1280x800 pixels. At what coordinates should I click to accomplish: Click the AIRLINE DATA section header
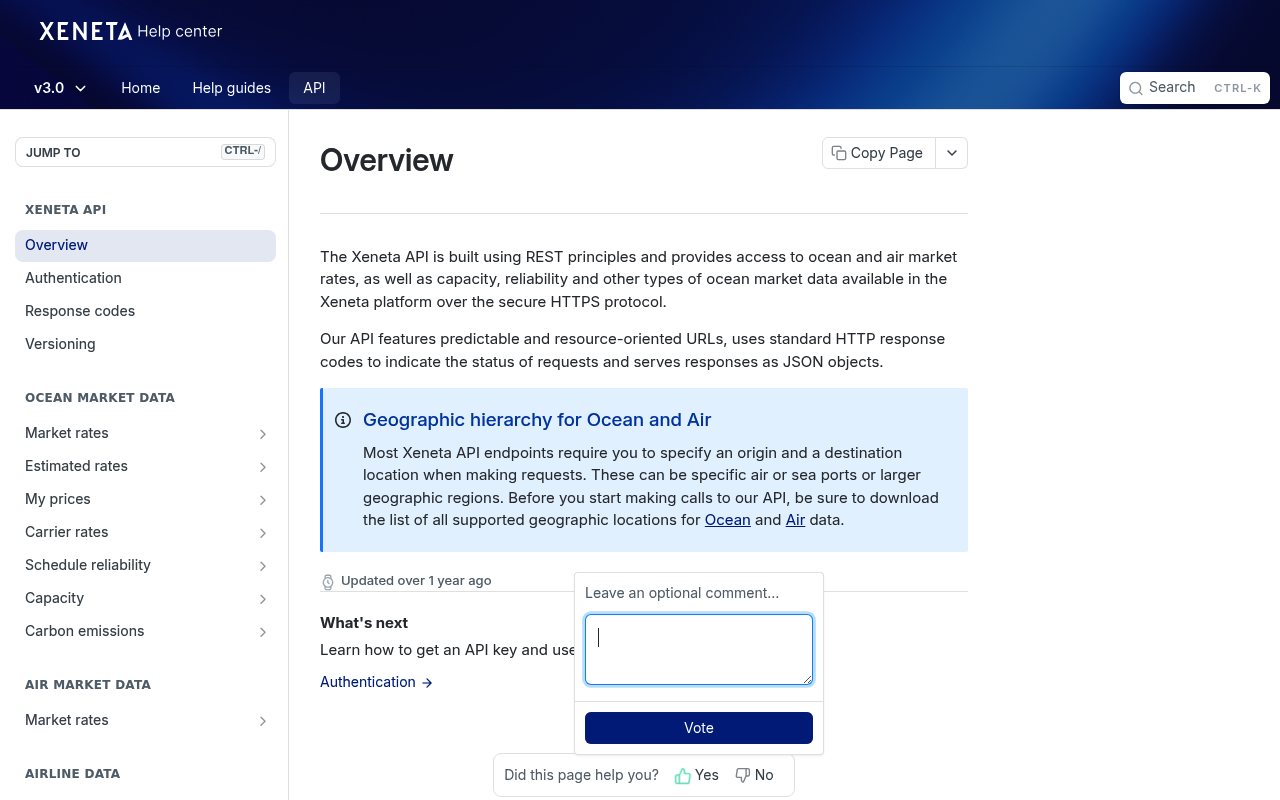73,774
